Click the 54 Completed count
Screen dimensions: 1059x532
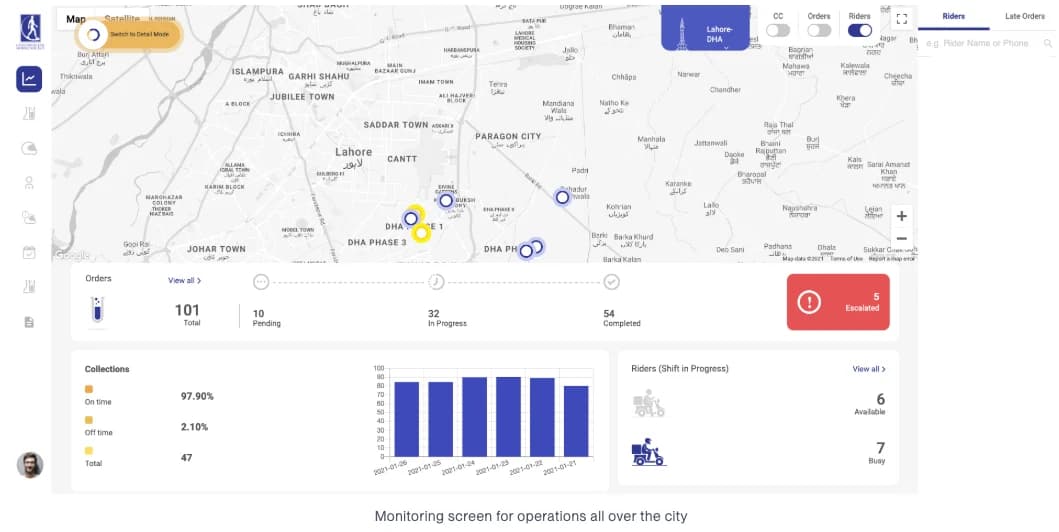[x=609, y=313]
